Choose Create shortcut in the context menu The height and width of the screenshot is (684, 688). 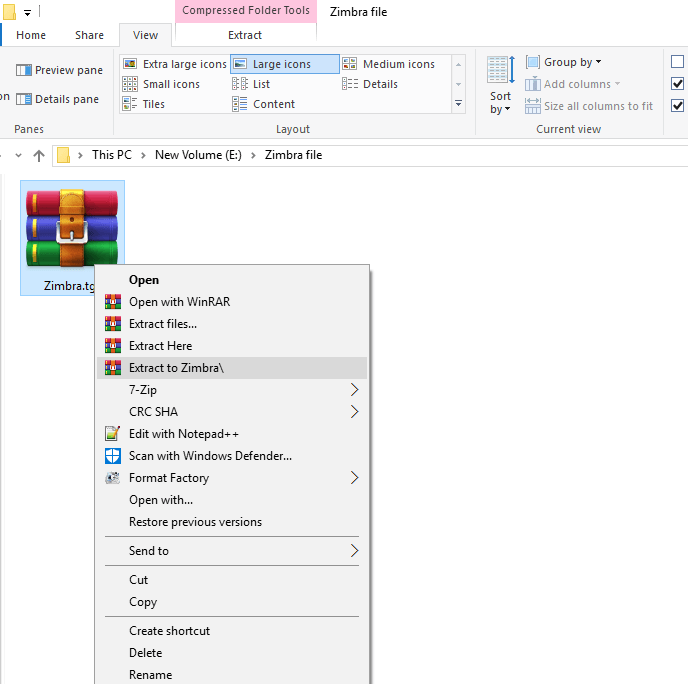coord(232,630)
